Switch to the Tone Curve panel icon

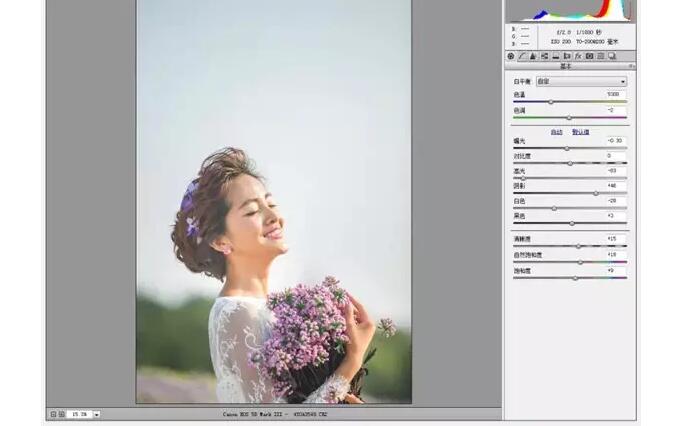tap(521, 56)
